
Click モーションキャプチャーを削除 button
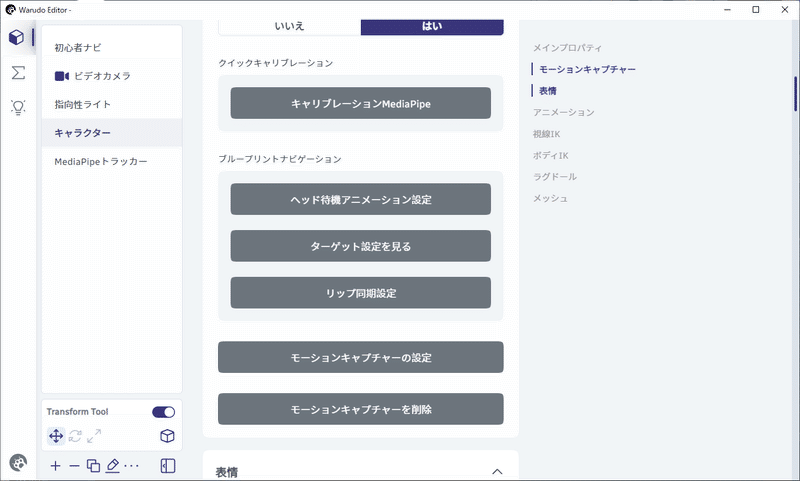click(x=361, y=409)
